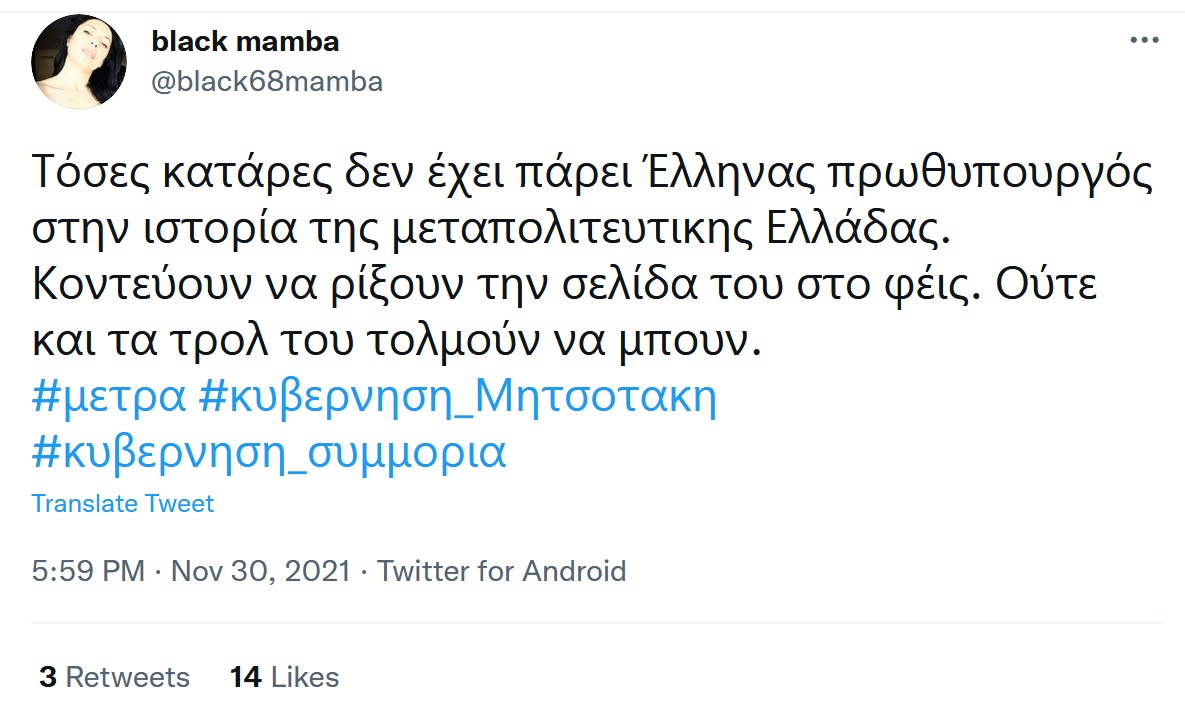View the 3 Retweets list
Image resolution: width=1185 pixels, height=714 pixels.
[x=114, y=677]
